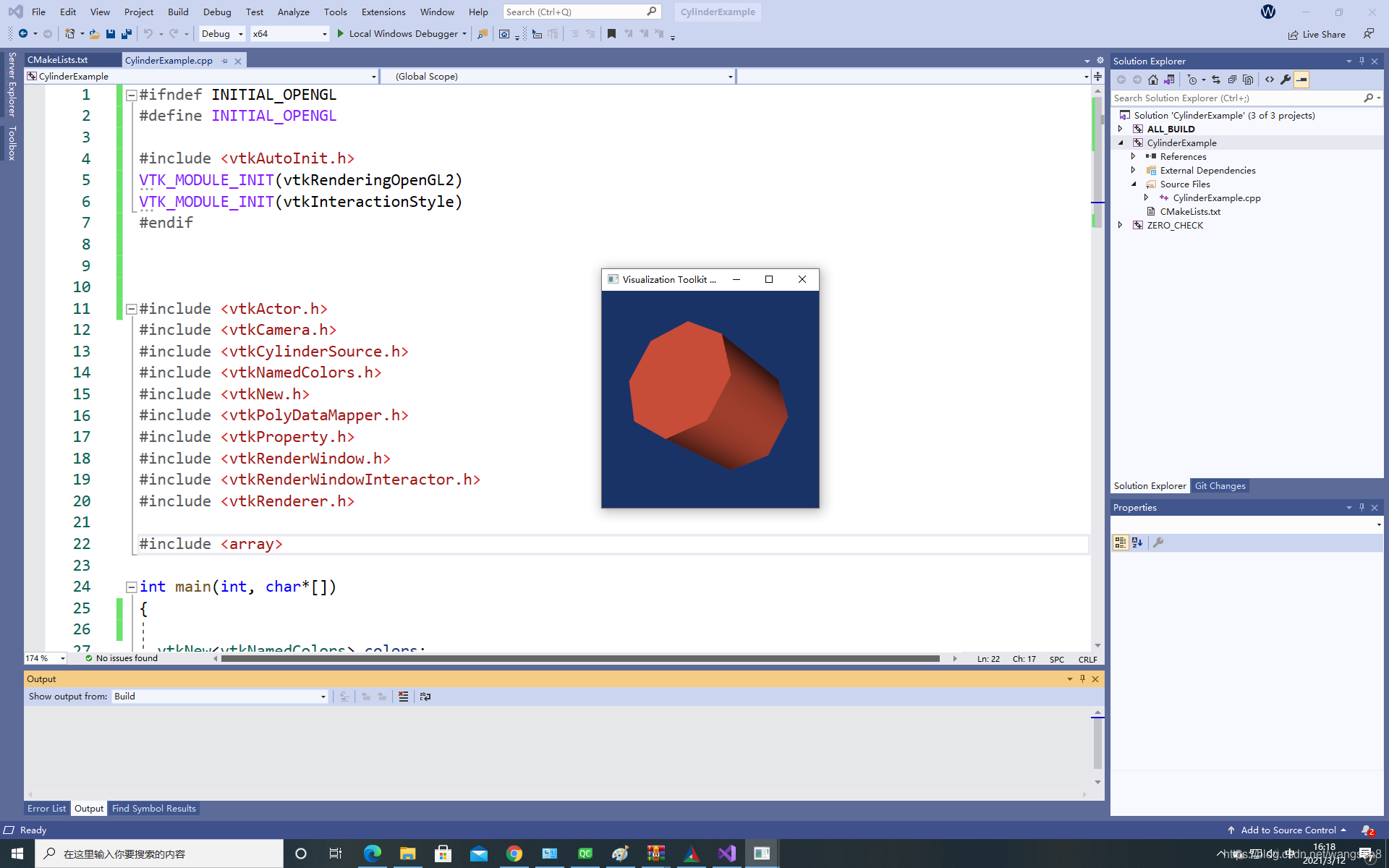Switch to the Error List tab
This screenshot has height=868, width=1389.
pos(47,809)
